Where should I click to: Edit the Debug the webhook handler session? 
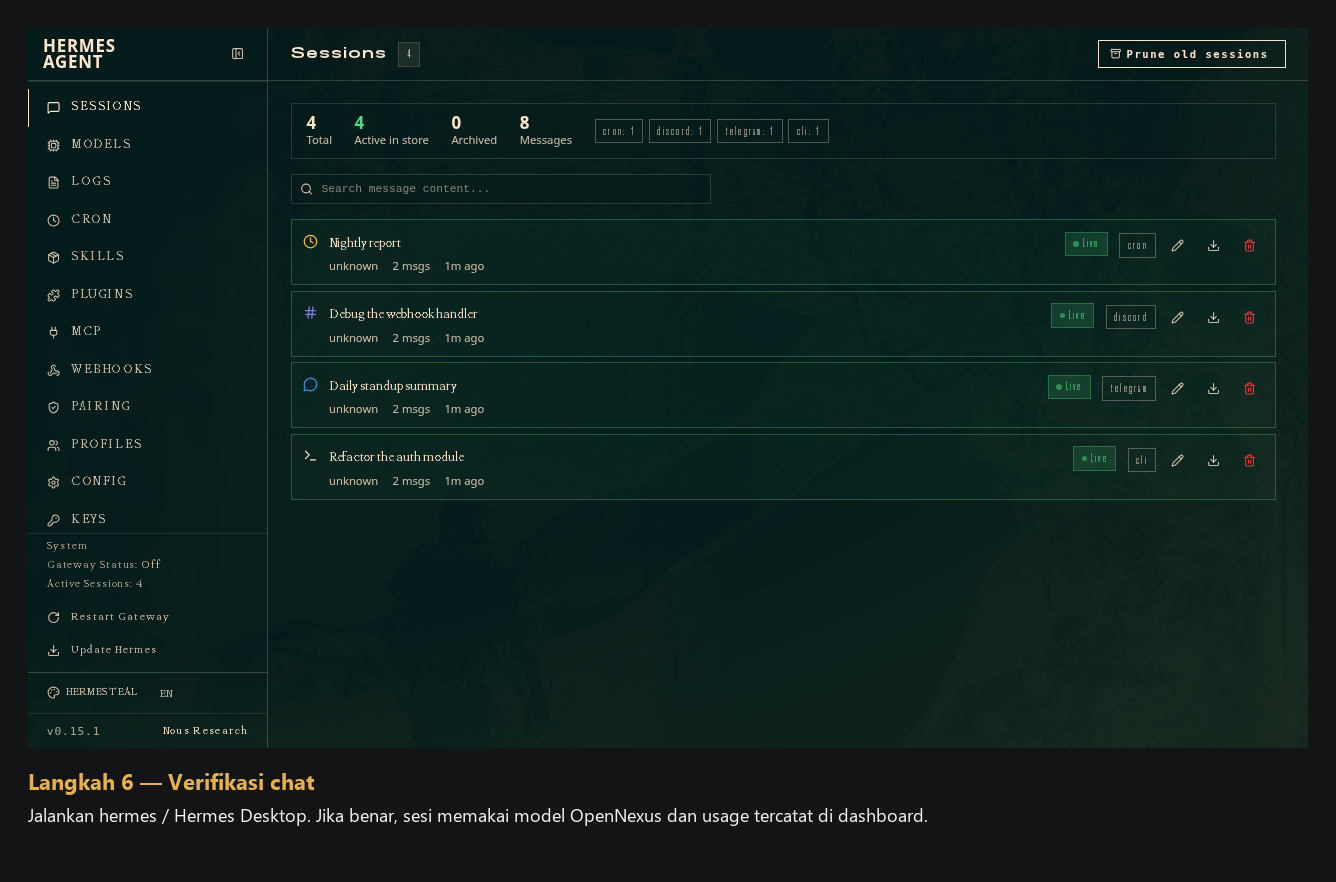coord(1177,318)
